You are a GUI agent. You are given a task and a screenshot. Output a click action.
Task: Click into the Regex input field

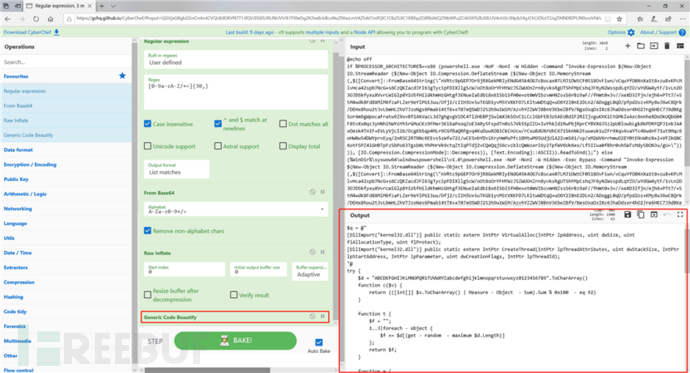click(235, 91)
